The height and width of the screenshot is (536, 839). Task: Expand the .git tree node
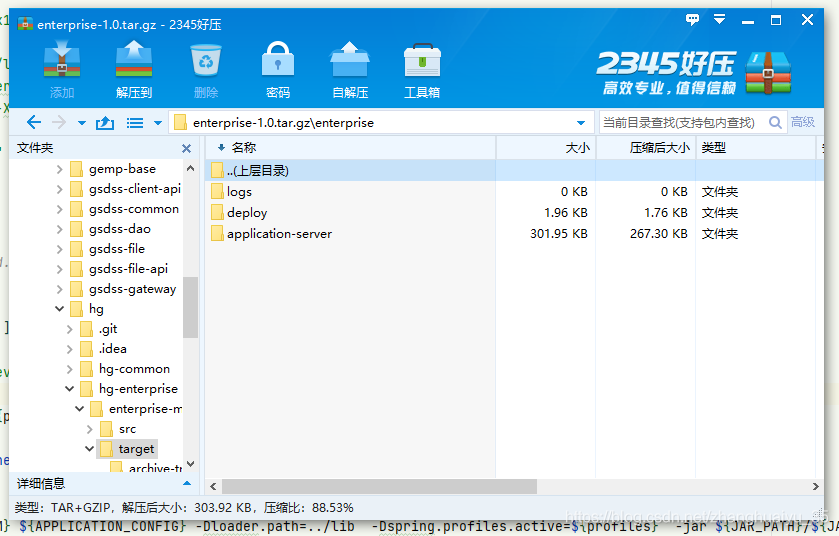(70, 329)
